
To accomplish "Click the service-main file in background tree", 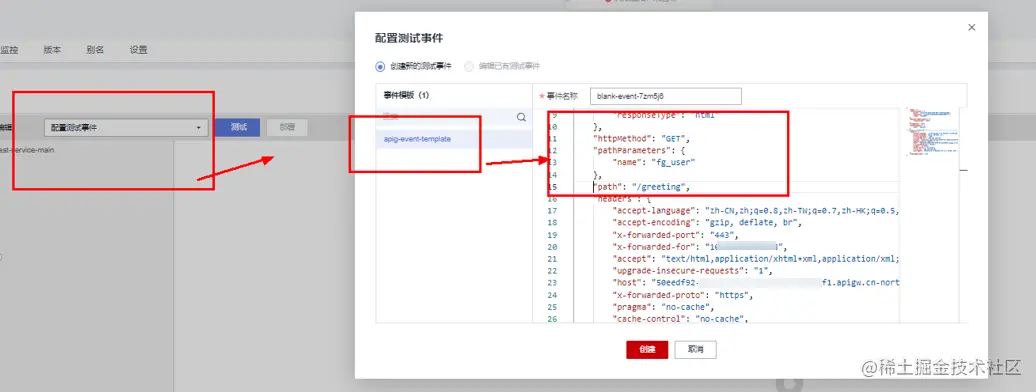I will (x=27, y=150).
